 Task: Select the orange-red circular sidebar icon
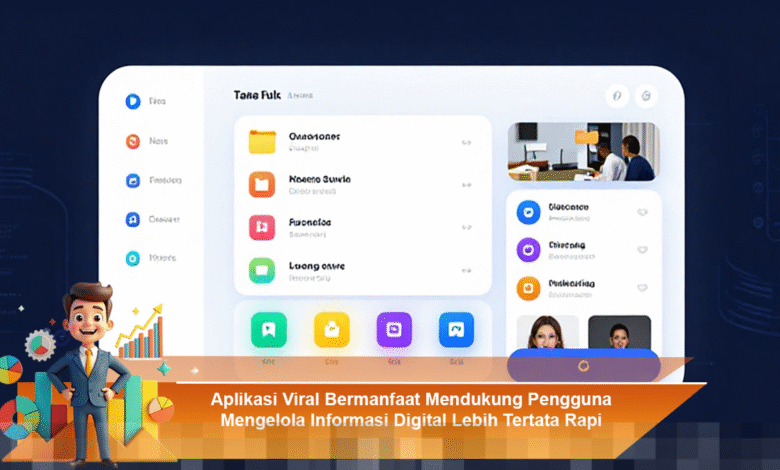tap(132, 141)
